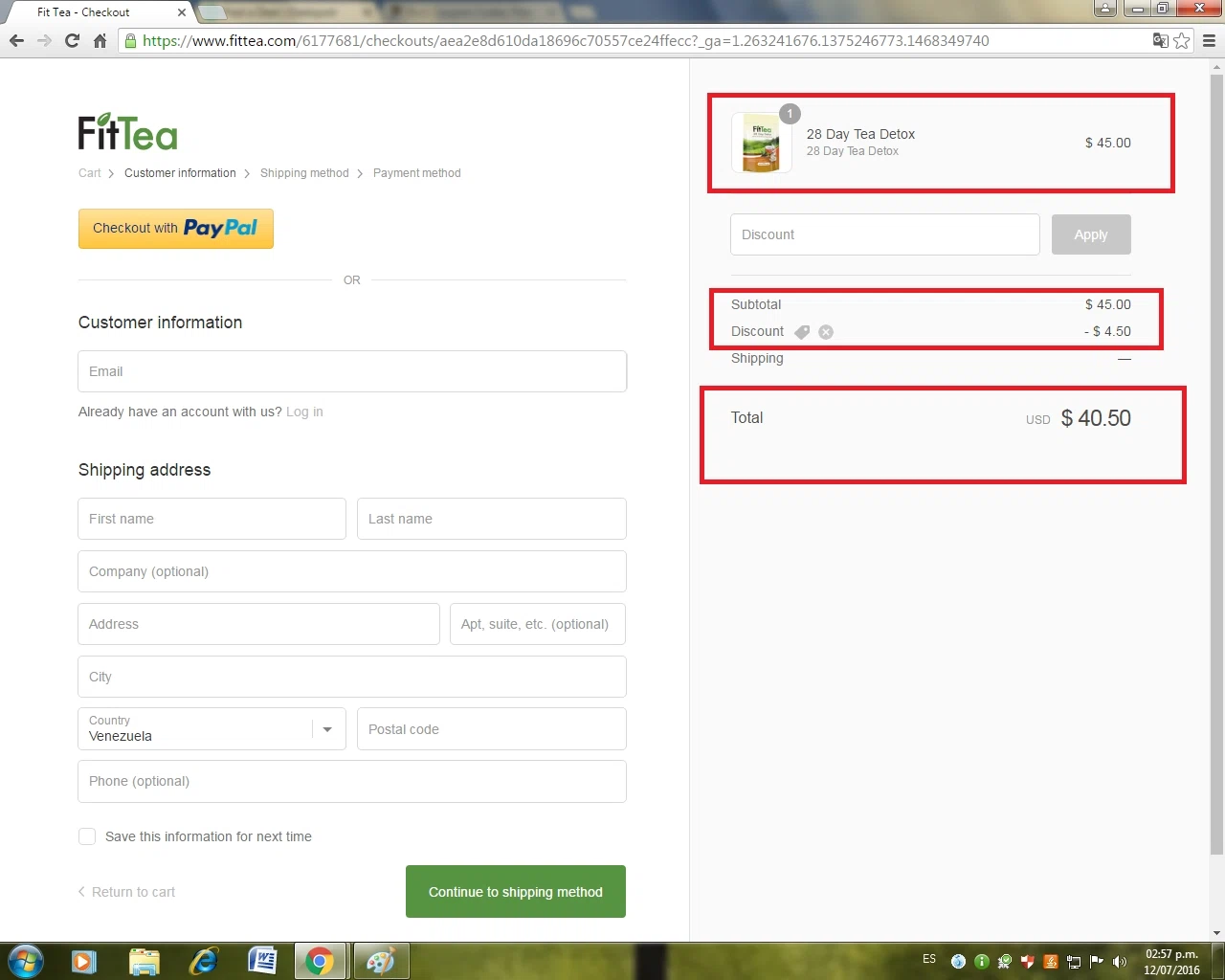This screenshot has height=980, width=1225.
Task: Open the Country dropdown showing Venezuela
Action: [212, 729]
